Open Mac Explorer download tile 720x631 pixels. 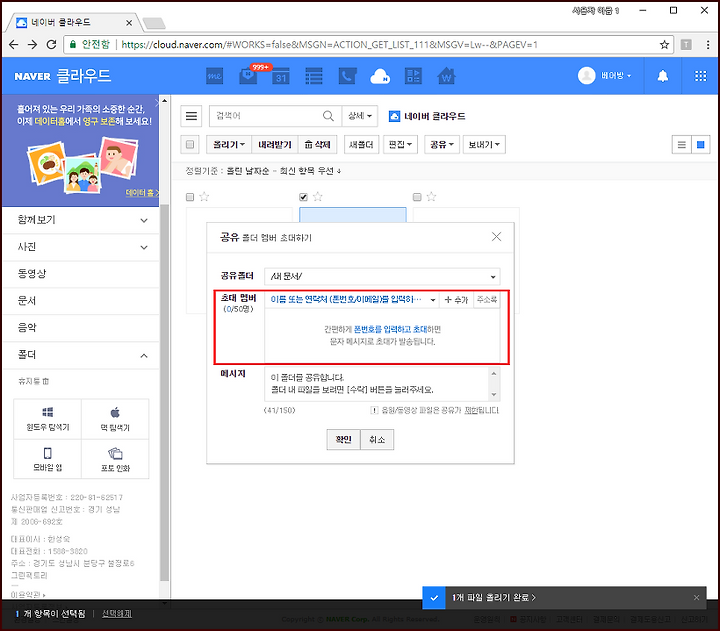115,419
